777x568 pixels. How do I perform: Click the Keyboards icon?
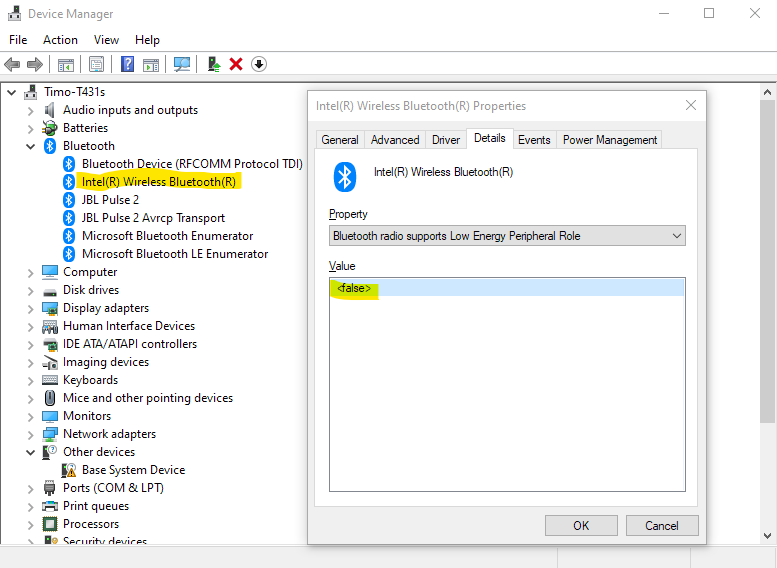click(x=50, y=380)
